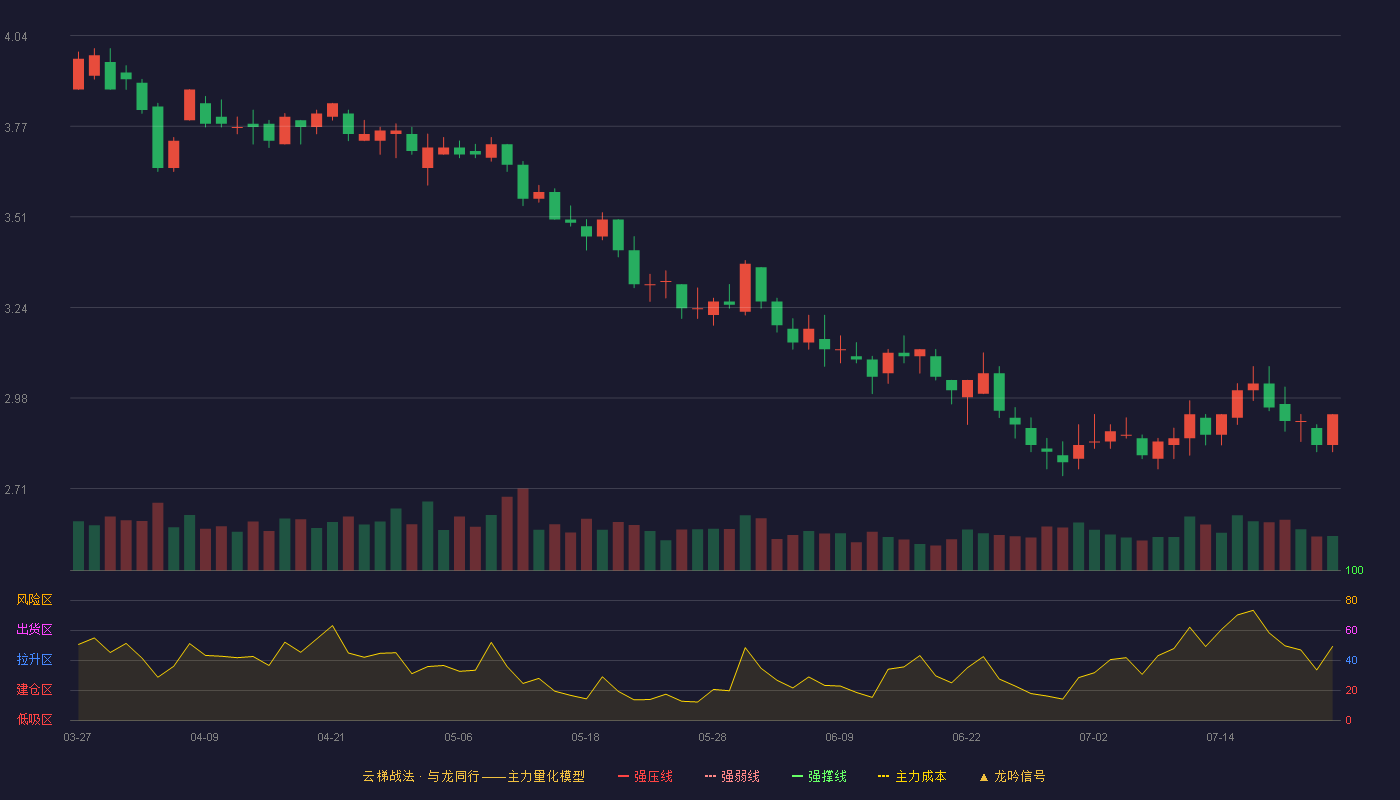Select the 低吸区 zone label
The image size is (1400, 800).
35,719
